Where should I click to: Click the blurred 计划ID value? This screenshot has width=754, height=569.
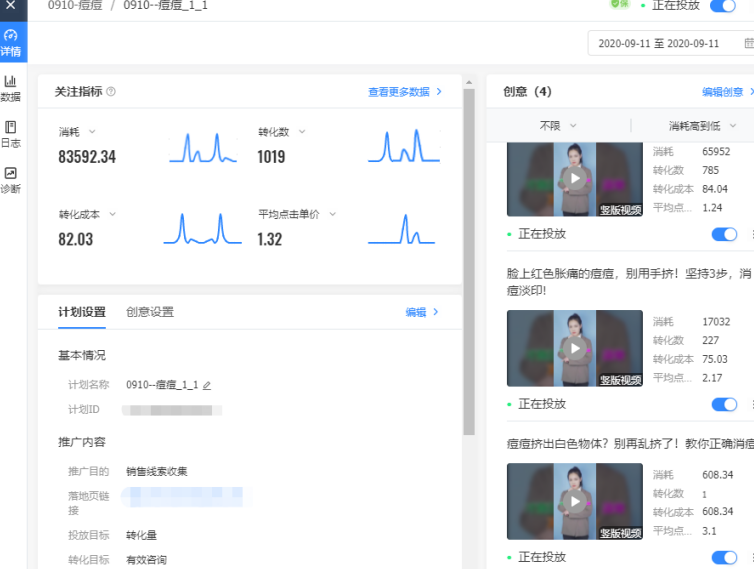(172, 410)
